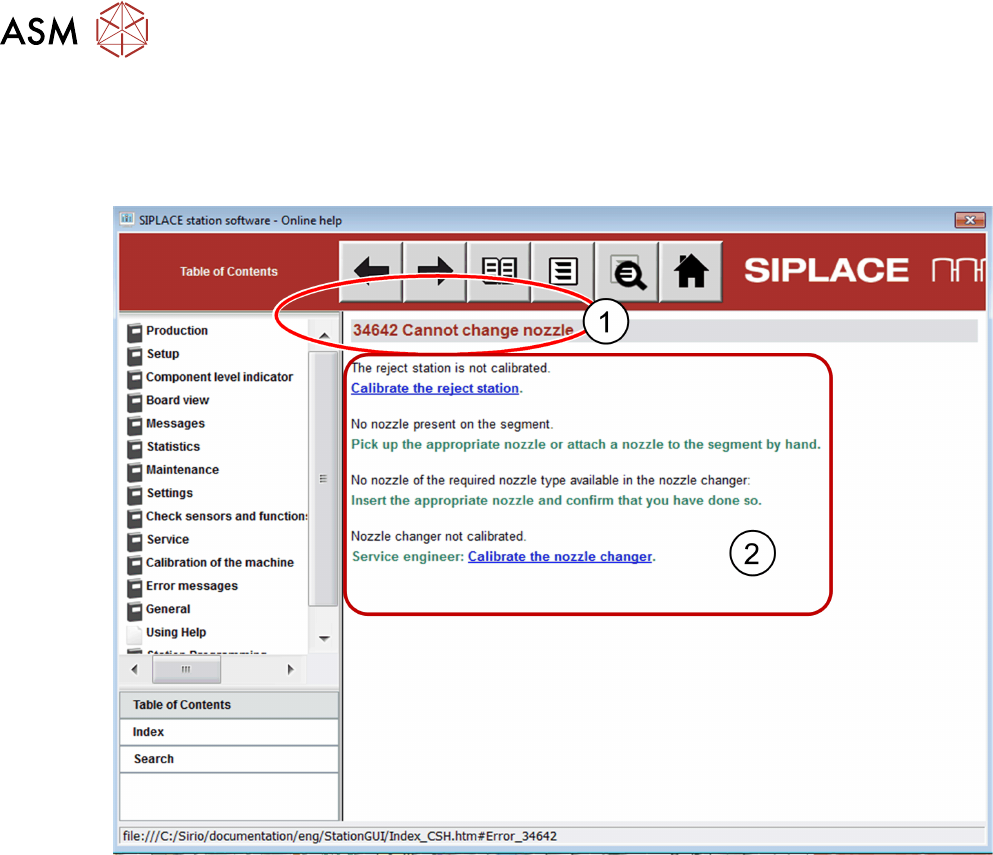This screenshot has height=855, width=993.
Task: Click the book icon beside Messages
Action: click(x=134, y=425)
